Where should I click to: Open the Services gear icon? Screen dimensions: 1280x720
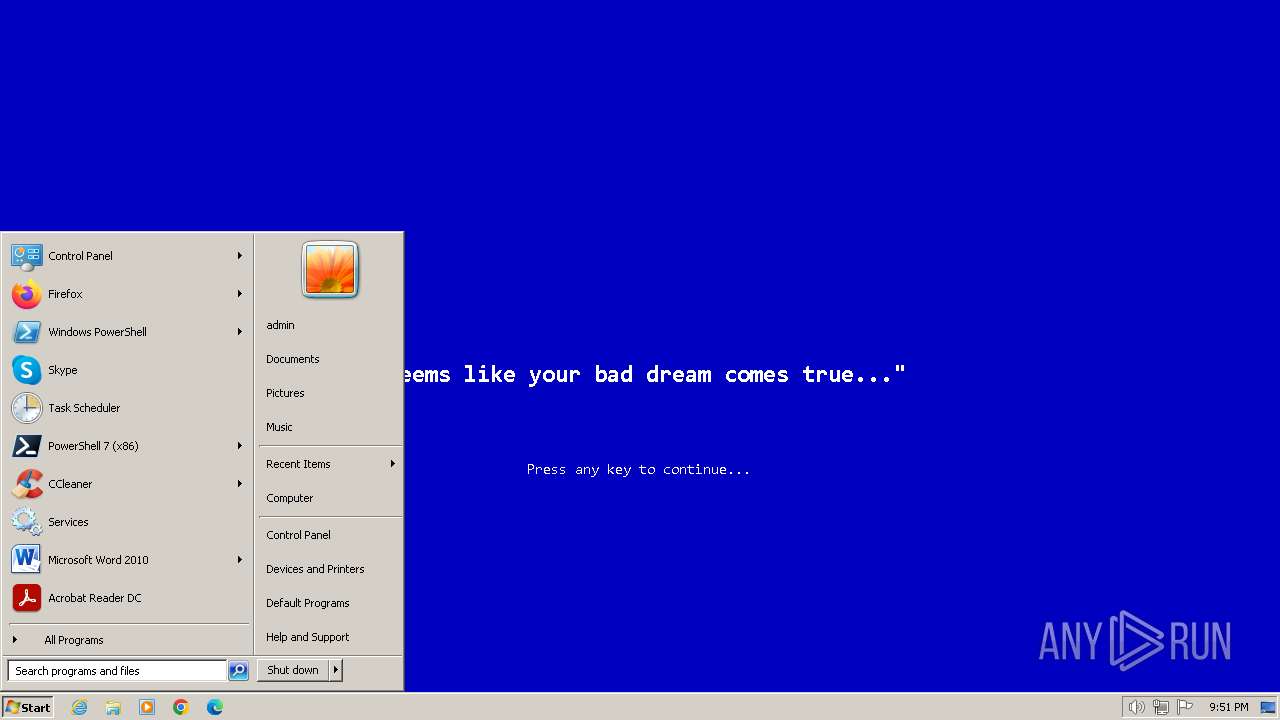click(x=27, y=522)
